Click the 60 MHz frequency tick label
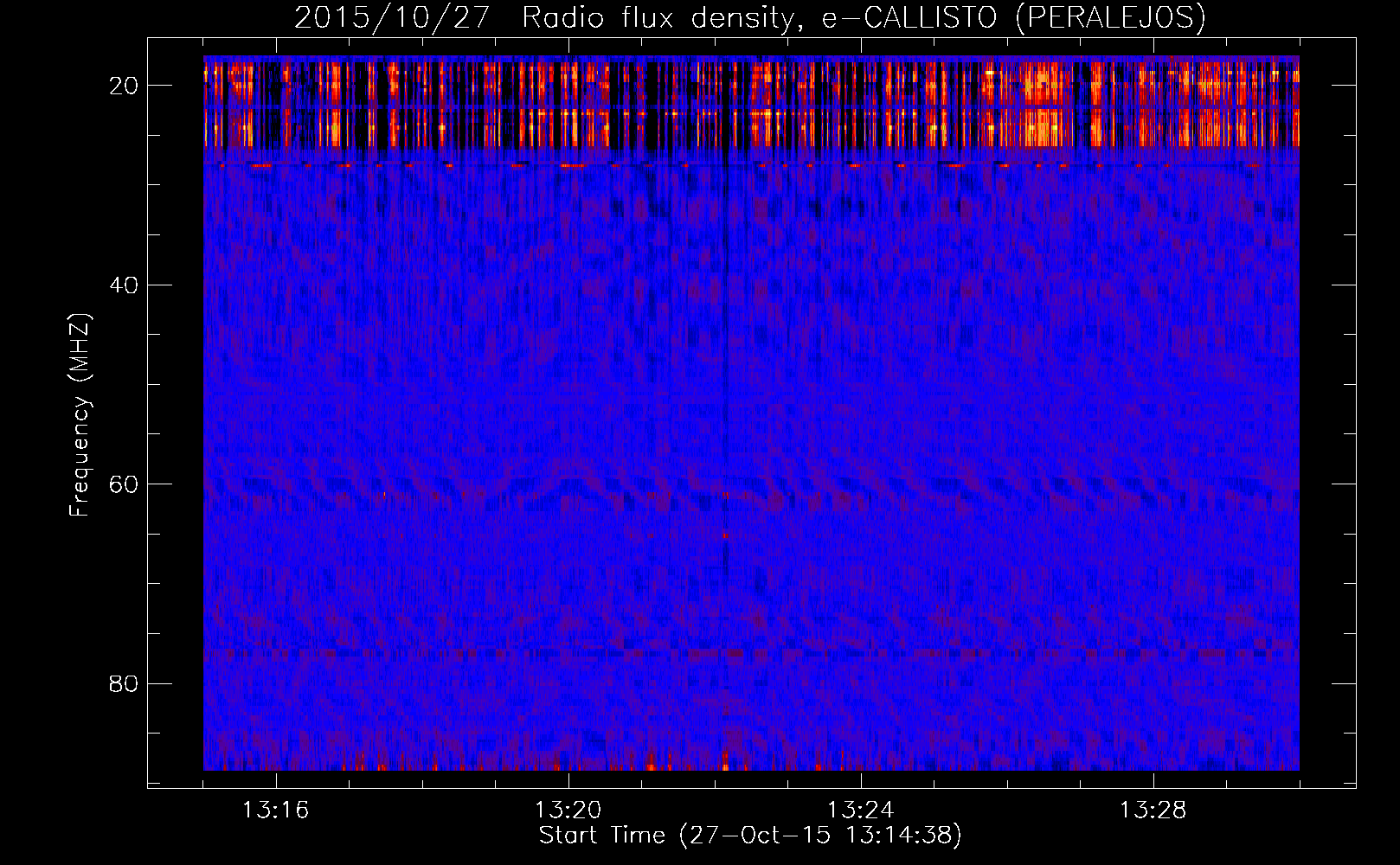 coord(124,484)
